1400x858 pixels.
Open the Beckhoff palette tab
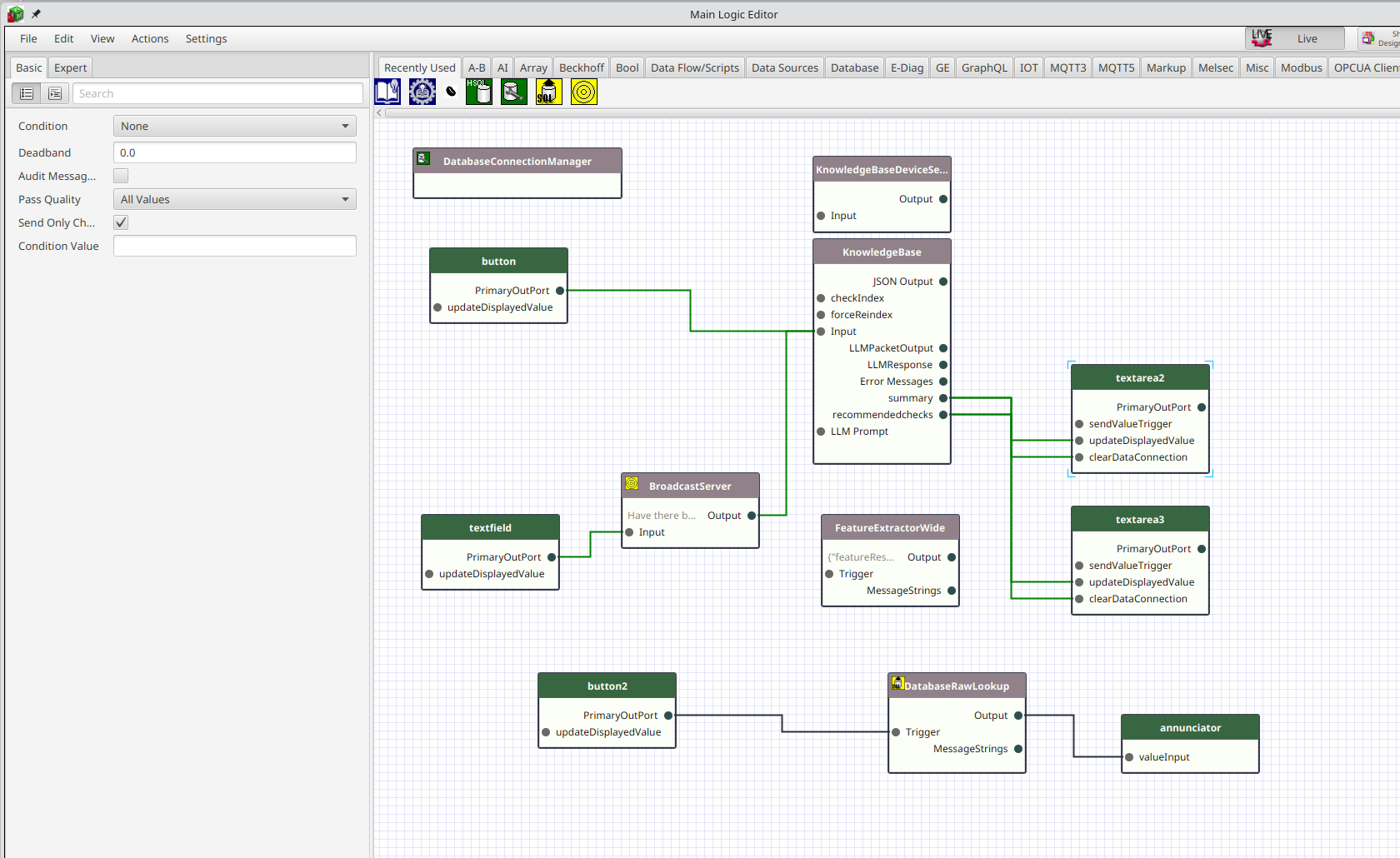pos(582,67)
